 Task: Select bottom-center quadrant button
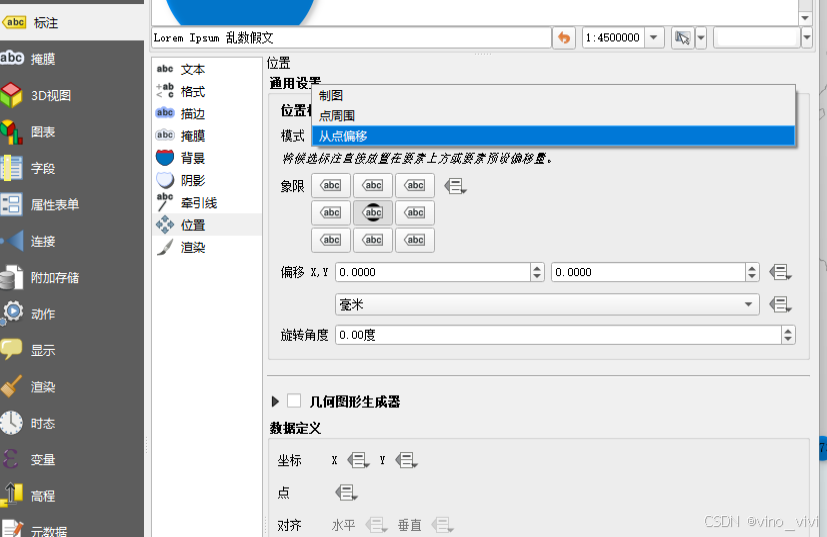click(x=373, y=240)
